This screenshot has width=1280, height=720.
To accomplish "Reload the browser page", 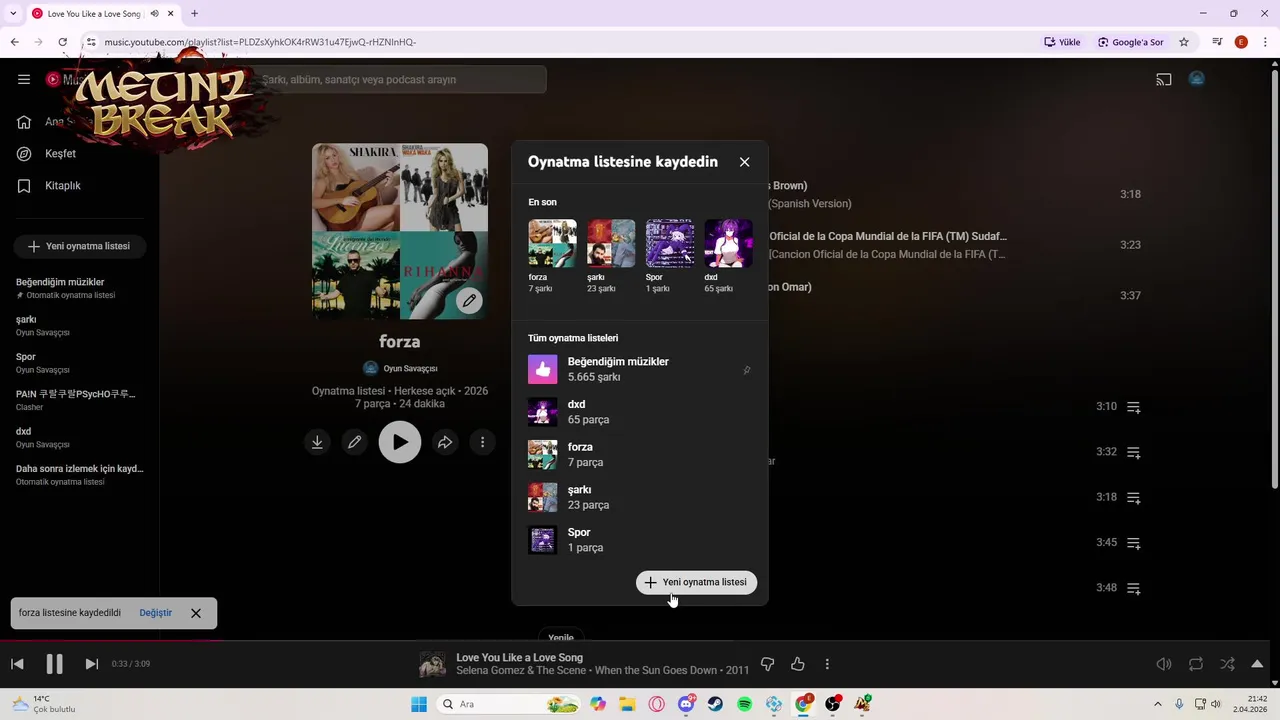I will point(62,42).
